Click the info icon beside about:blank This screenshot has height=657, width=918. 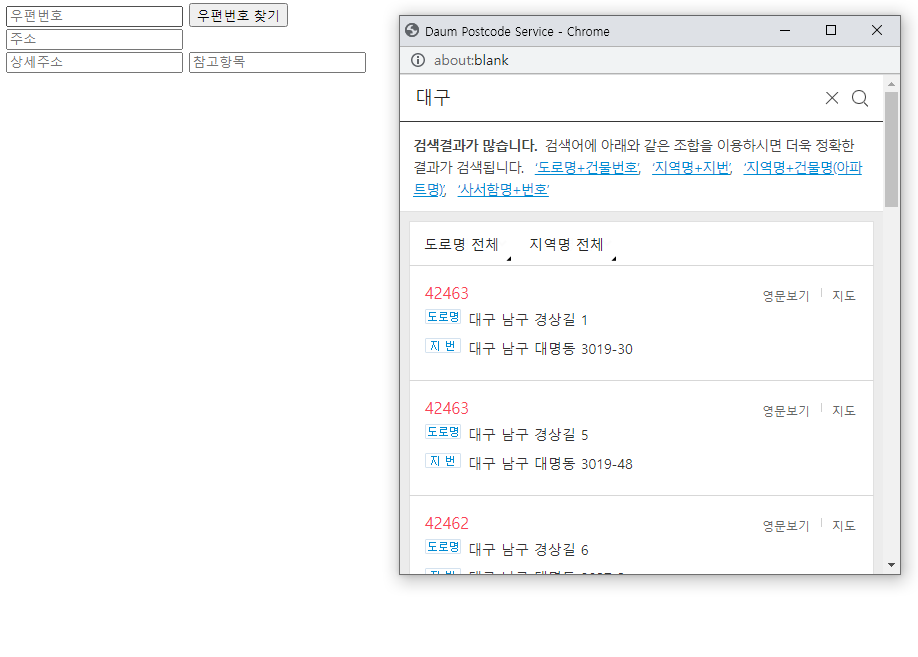(x=417, y=60)
